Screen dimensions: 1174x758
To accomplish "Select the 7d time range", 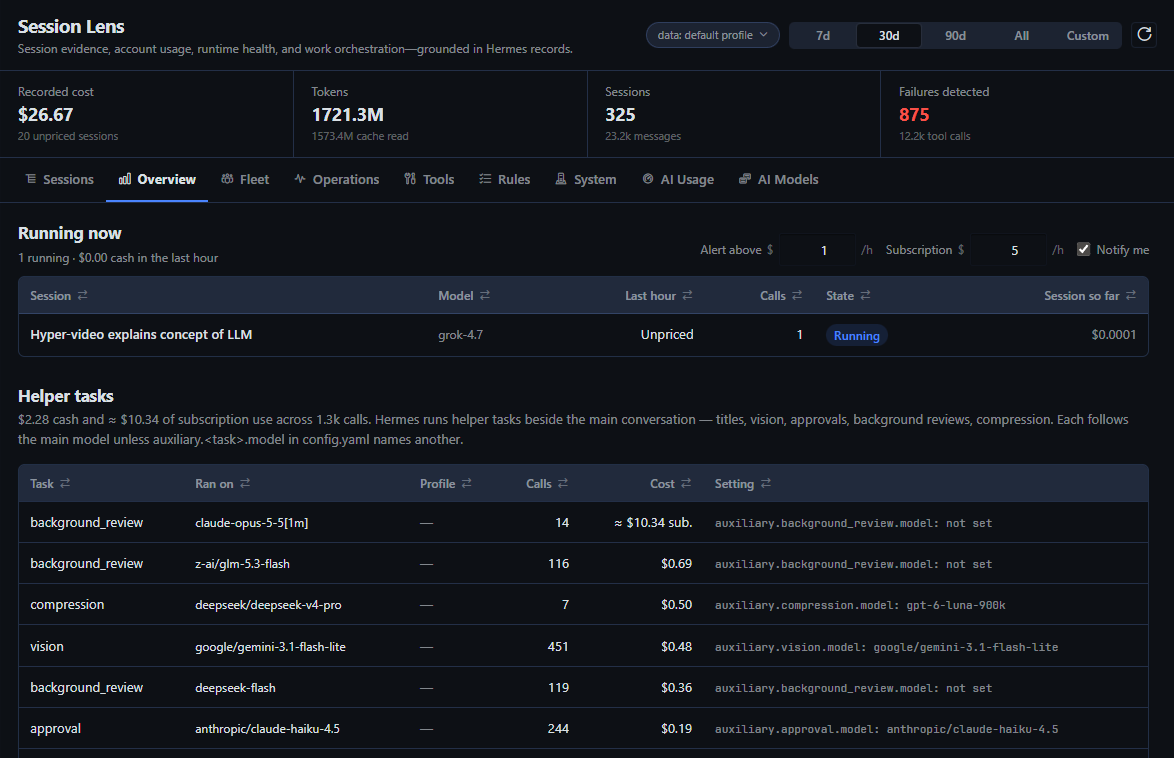I will click(822, 36).
